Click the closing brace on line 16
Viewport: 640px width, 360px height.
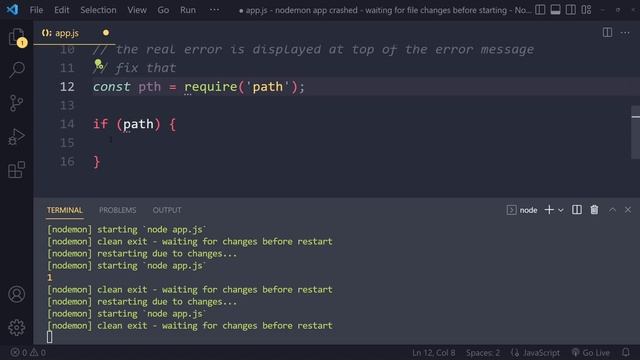[x=97, y=162]
